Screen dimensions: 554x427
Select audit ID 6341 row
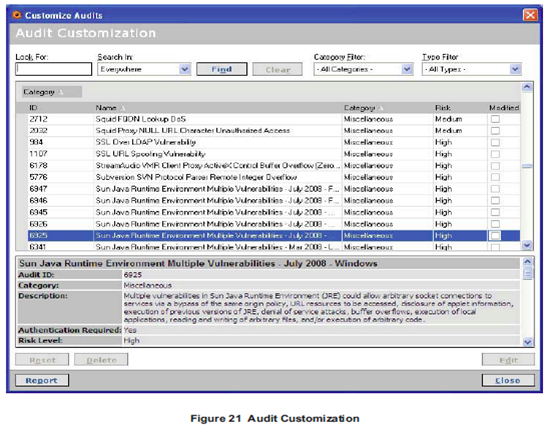[x=274, y=246]
